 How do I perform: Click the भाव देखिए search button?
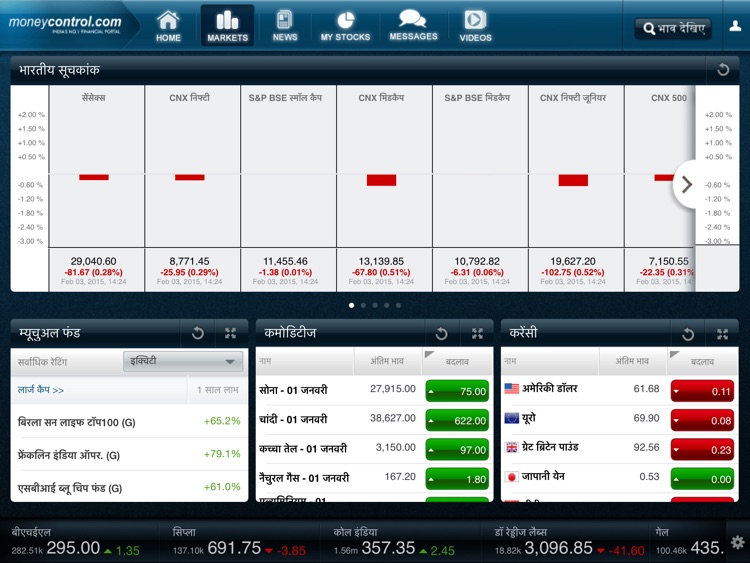(673, 29)
